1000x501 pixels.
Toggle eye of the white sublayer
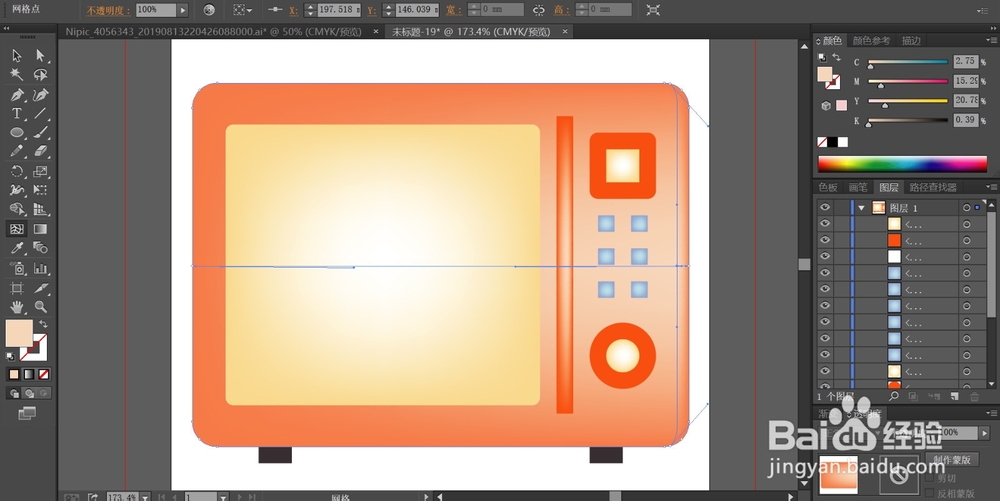[x=825, y=256]
